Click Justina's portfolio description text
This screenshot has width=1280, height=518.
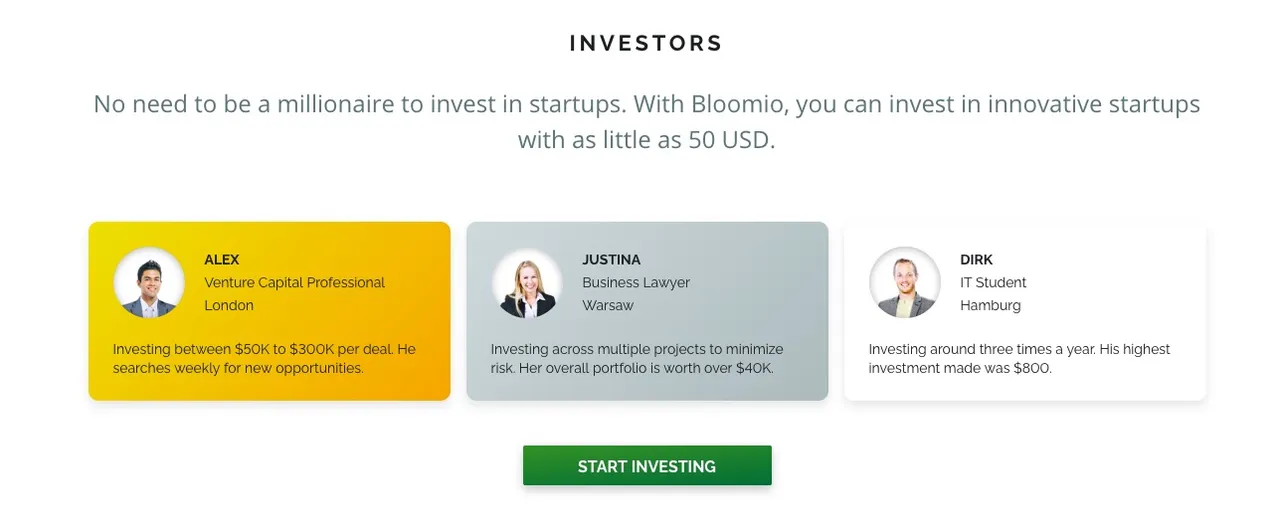[x=637, y=359]
